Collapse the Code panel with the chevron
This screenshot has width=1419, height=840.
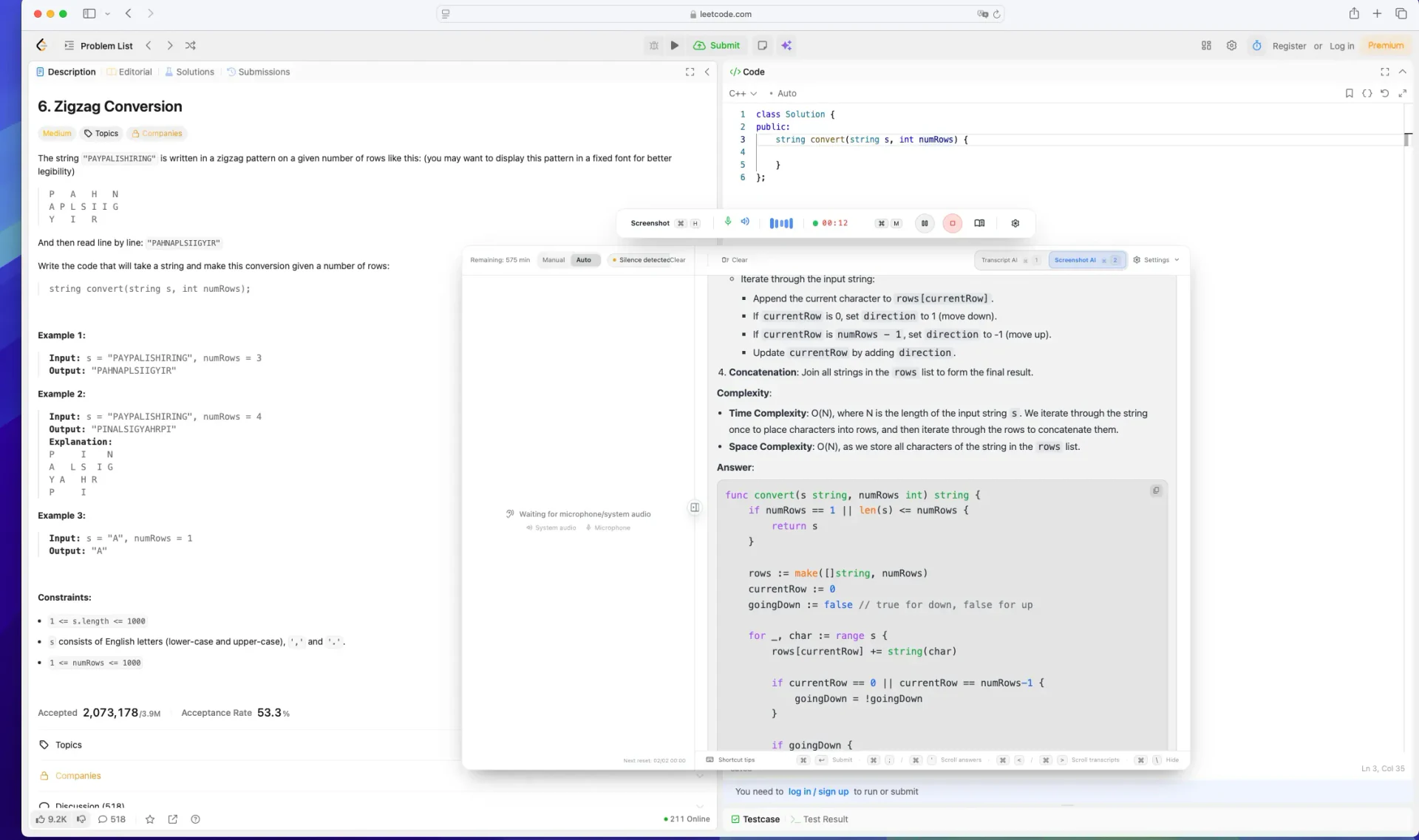click(x=1403, y=72)
